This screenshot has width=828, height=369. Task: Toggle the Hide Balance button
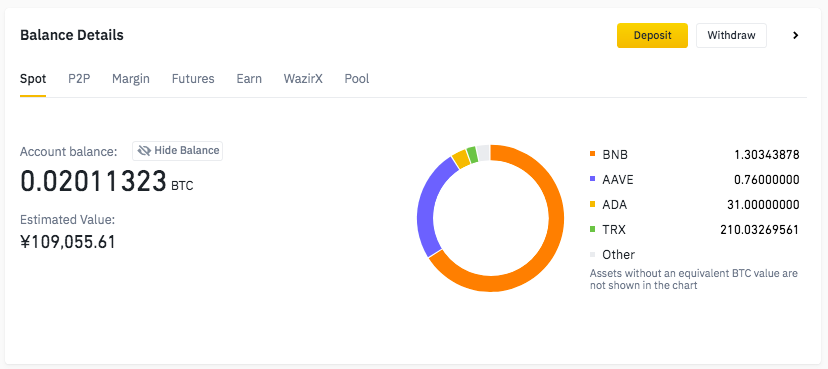click(177, 150)
